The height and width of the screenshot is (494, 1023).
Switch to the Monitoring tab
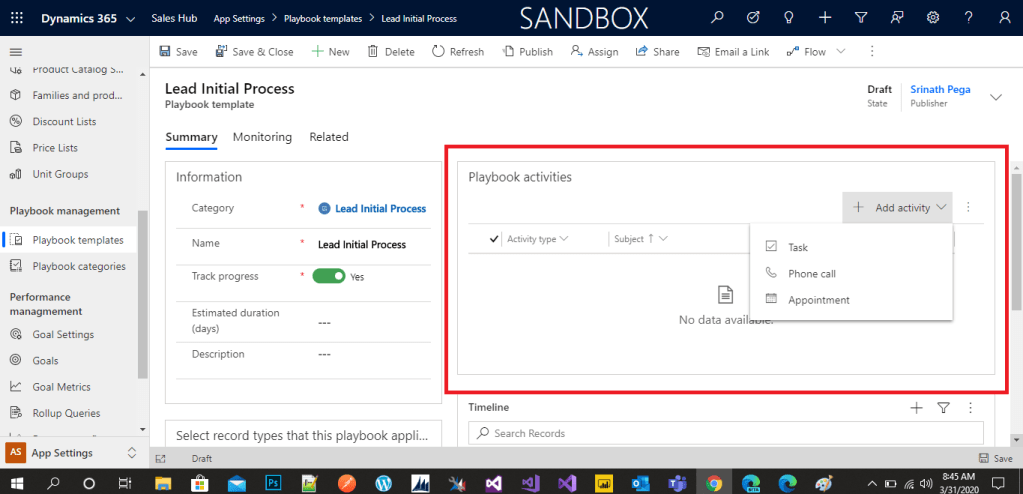pyautogui.click(x=262, y=137)
